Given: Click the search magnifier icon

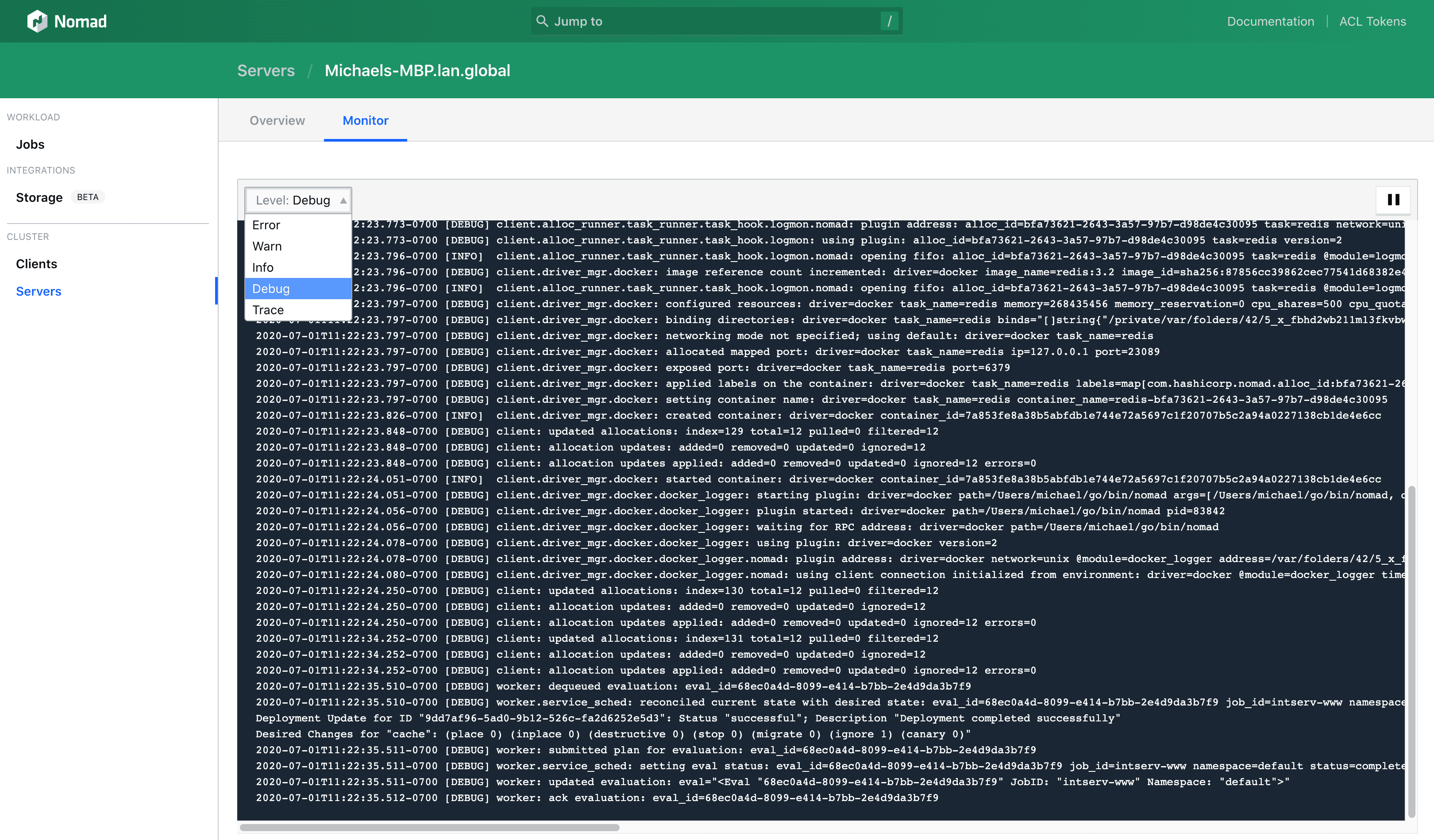Looking at the screenshot, I should click(x=542, y=21).
